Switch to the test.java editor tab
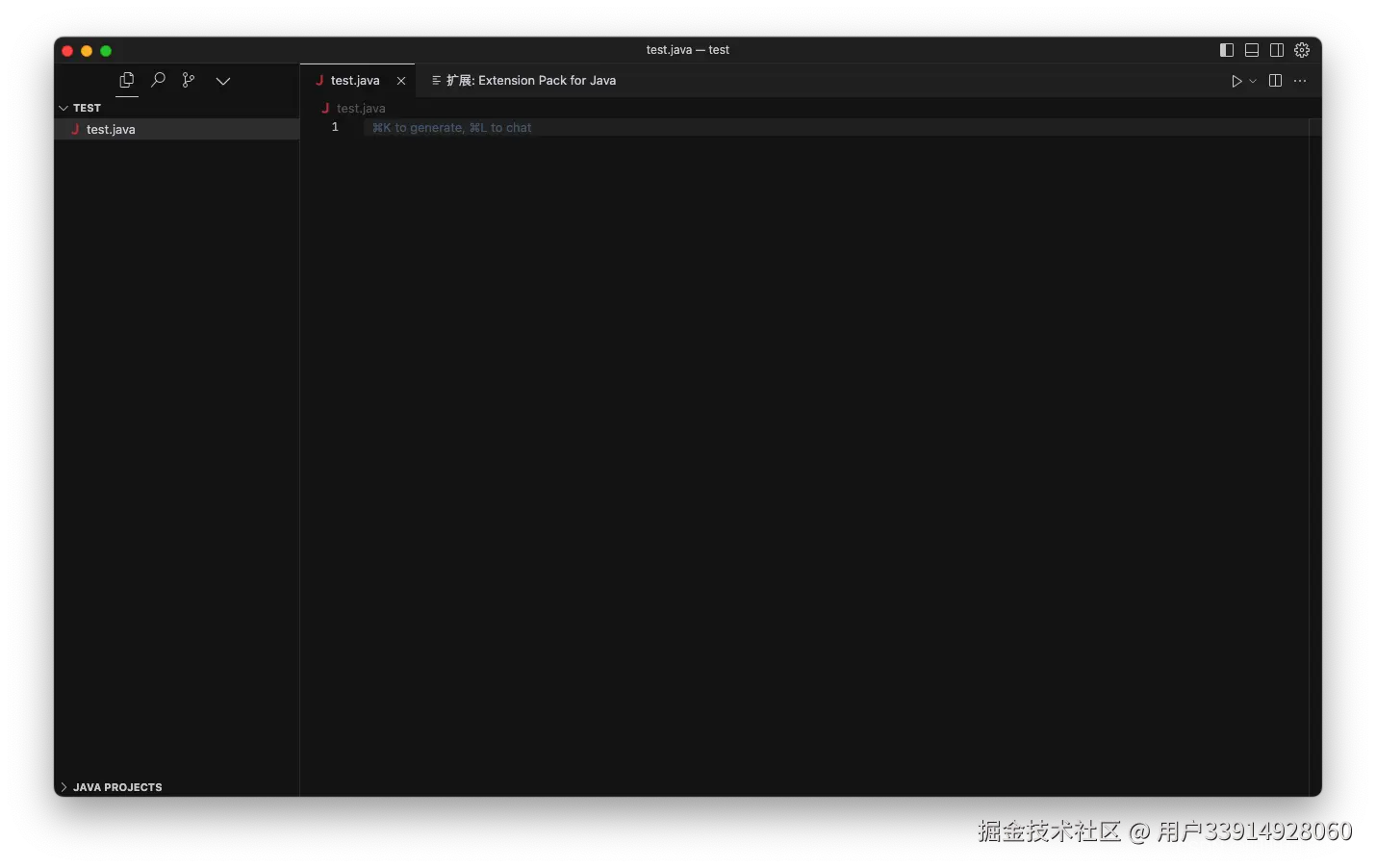Image resolution: width=1376 pixels, height=868 pixels. tap(355, 81)
